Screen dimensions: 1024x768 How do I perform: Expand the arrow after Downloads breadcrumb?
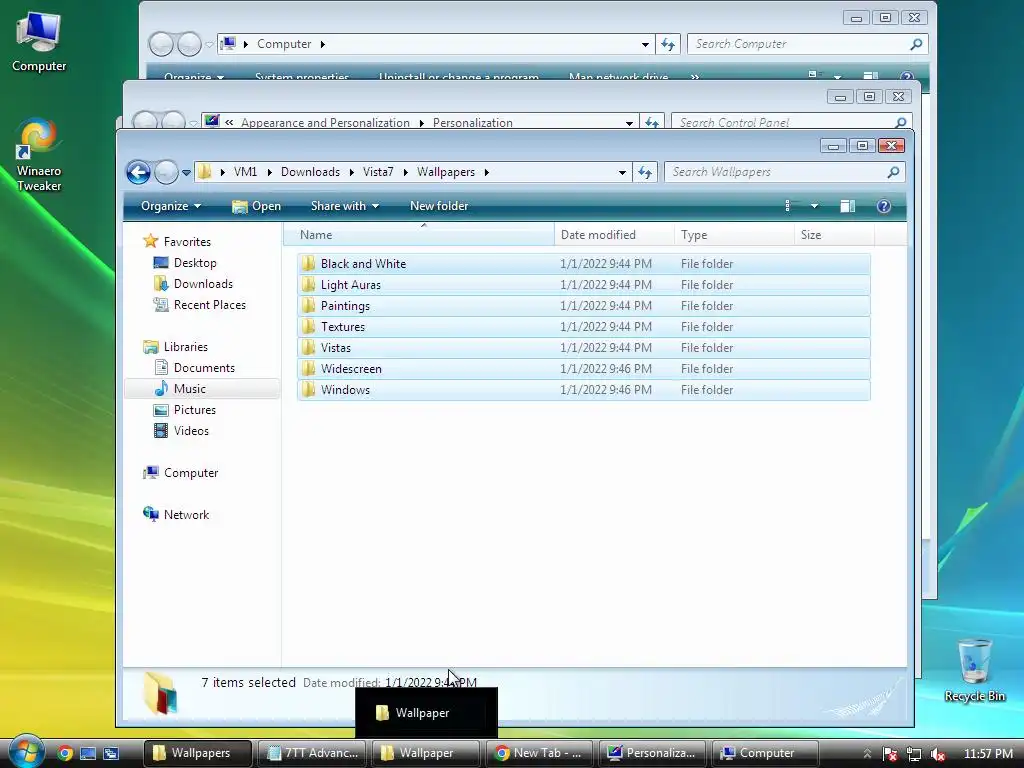point(351,172)
